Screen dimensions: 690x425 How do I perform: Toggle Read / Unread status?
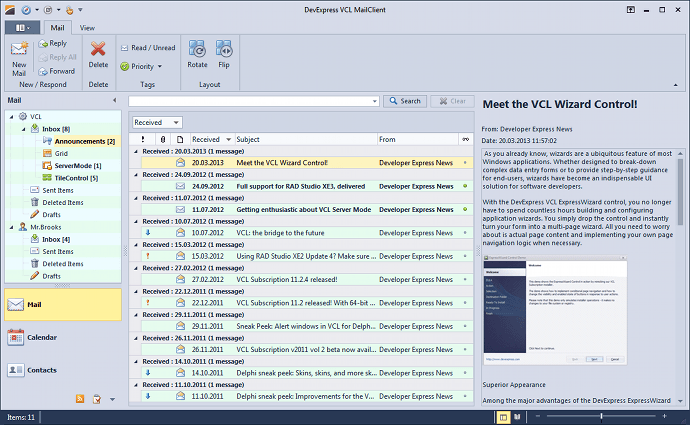pos(148,48)
